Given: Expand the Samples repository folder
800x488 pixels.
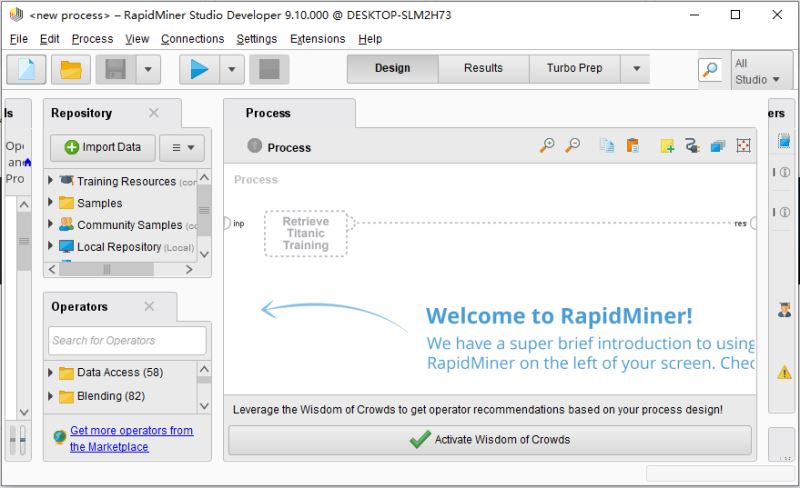Looking at the screenshot, I should [x=52, y=203].
